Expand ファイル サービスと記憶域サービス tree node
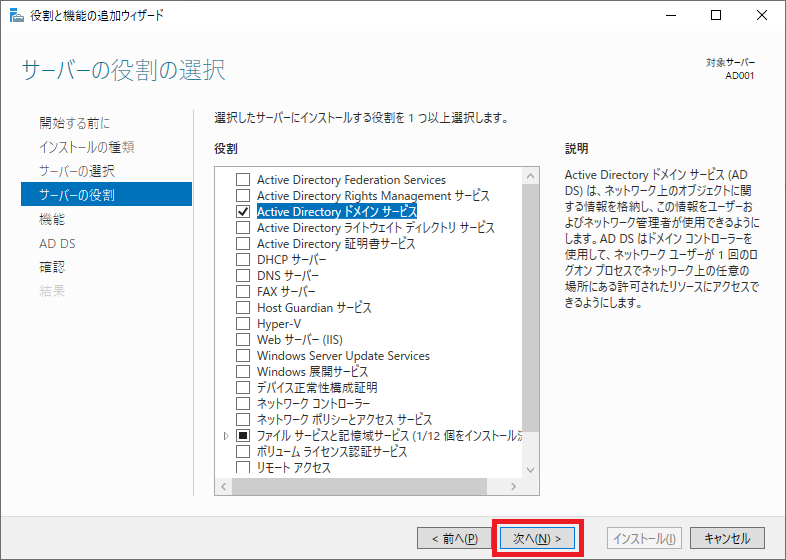The width and height of the screenshot is (786, 560). [x=226, y=436]
